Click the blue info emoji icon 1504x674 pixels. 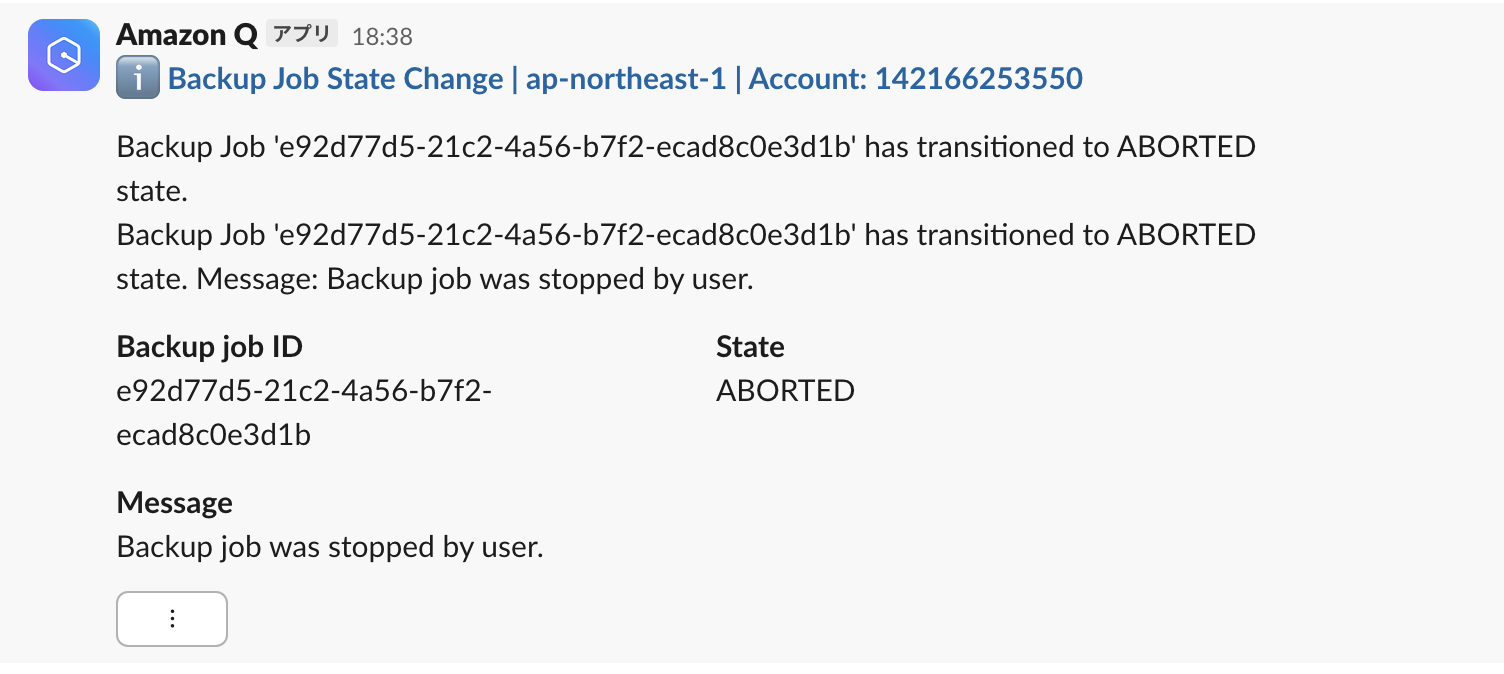click(x=138, y=79)
